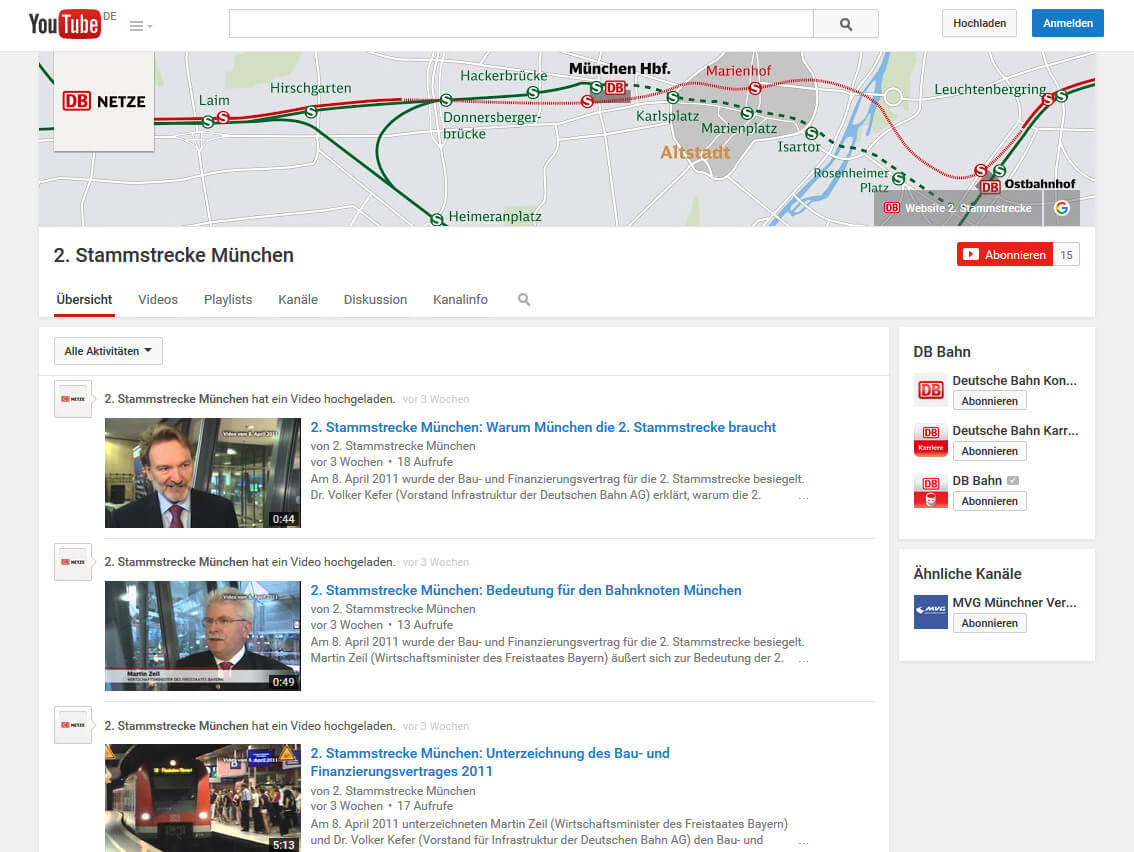Click the search magnifier button
This screenshot has width=1134, height=852.
coord(845,24)
